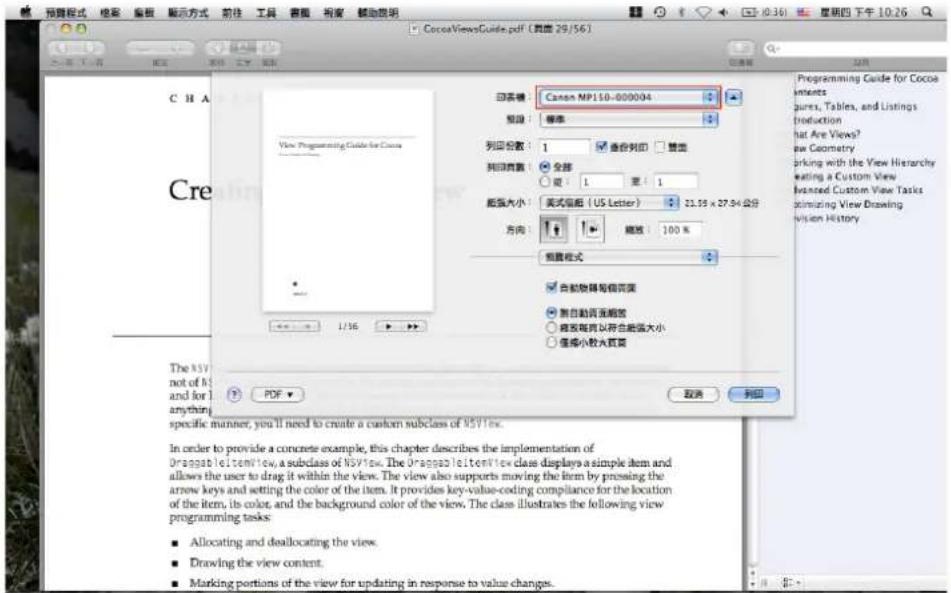
Task: Toggle the 逐份列印 (collated) checkbox
Action: [x=601, y=147]
